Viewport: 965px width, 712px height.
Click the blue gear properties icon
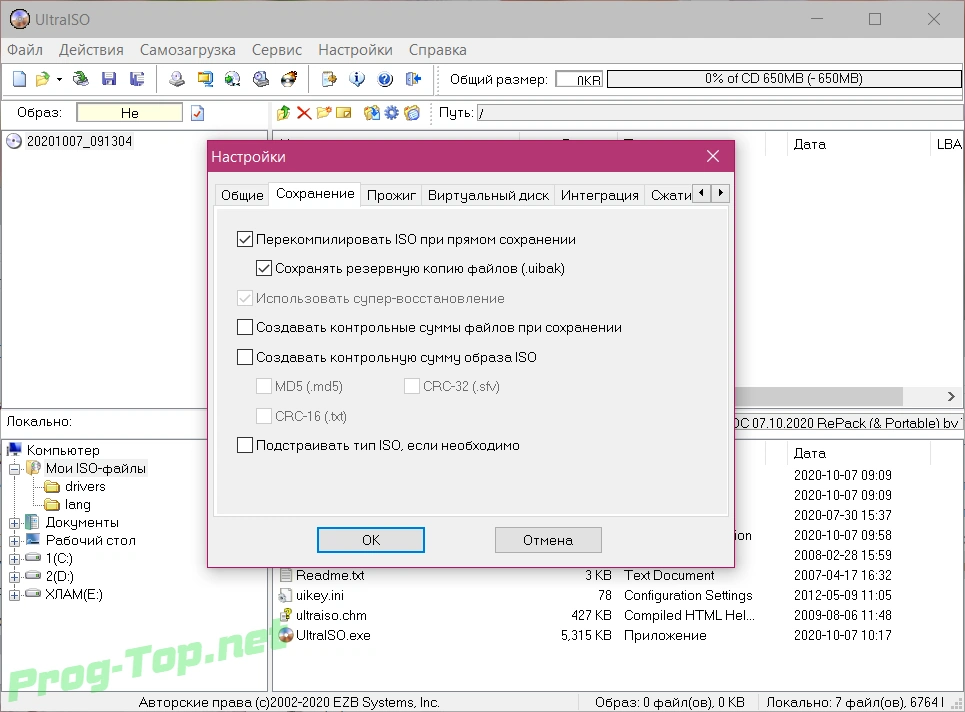[x=391, y=113]
